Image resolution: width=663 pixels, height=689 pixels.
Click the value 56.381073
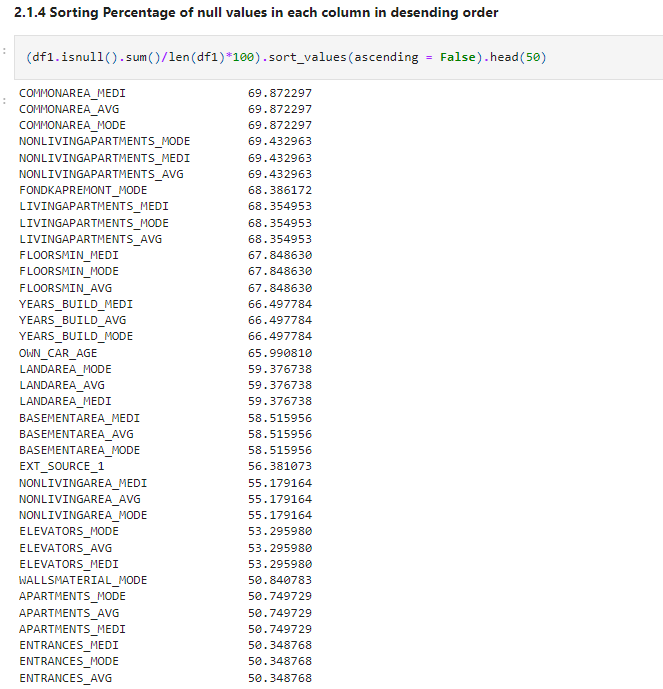pyautogui.click(x=280, y=466)
